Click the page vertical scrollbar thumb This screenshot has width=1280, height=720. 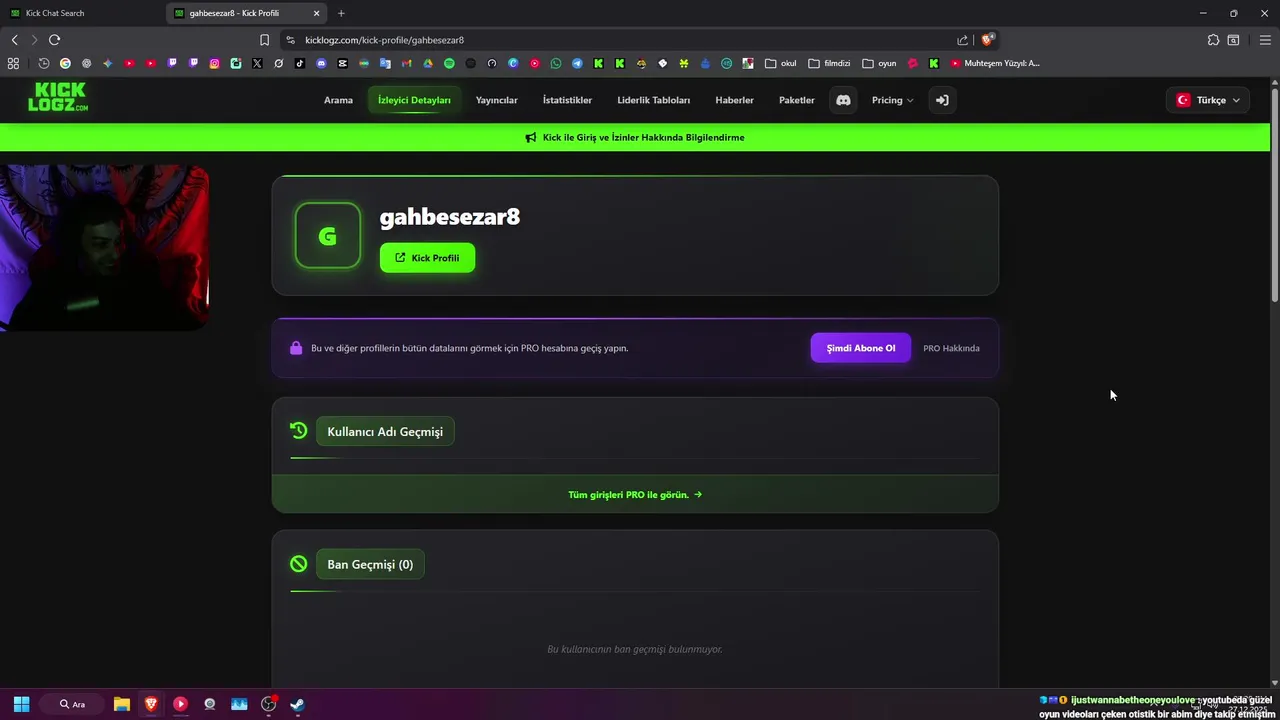(1275, 195)
